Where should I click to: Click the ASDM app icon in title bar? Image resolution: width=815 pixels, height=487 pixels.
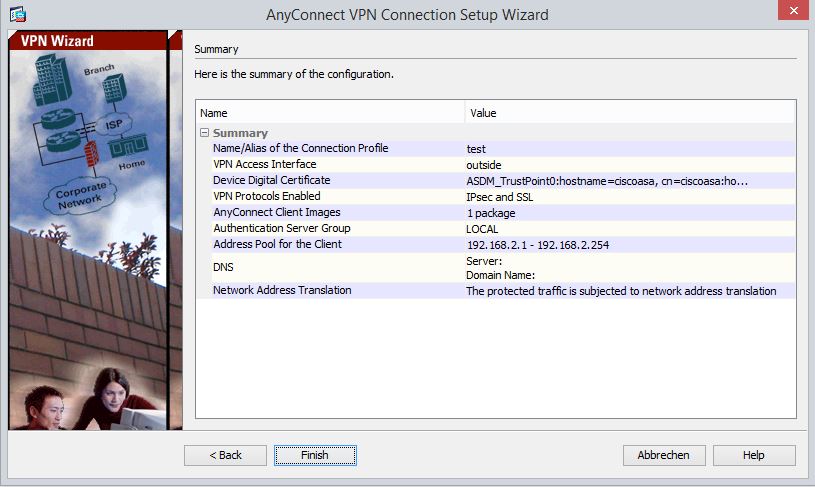(18, 14)
